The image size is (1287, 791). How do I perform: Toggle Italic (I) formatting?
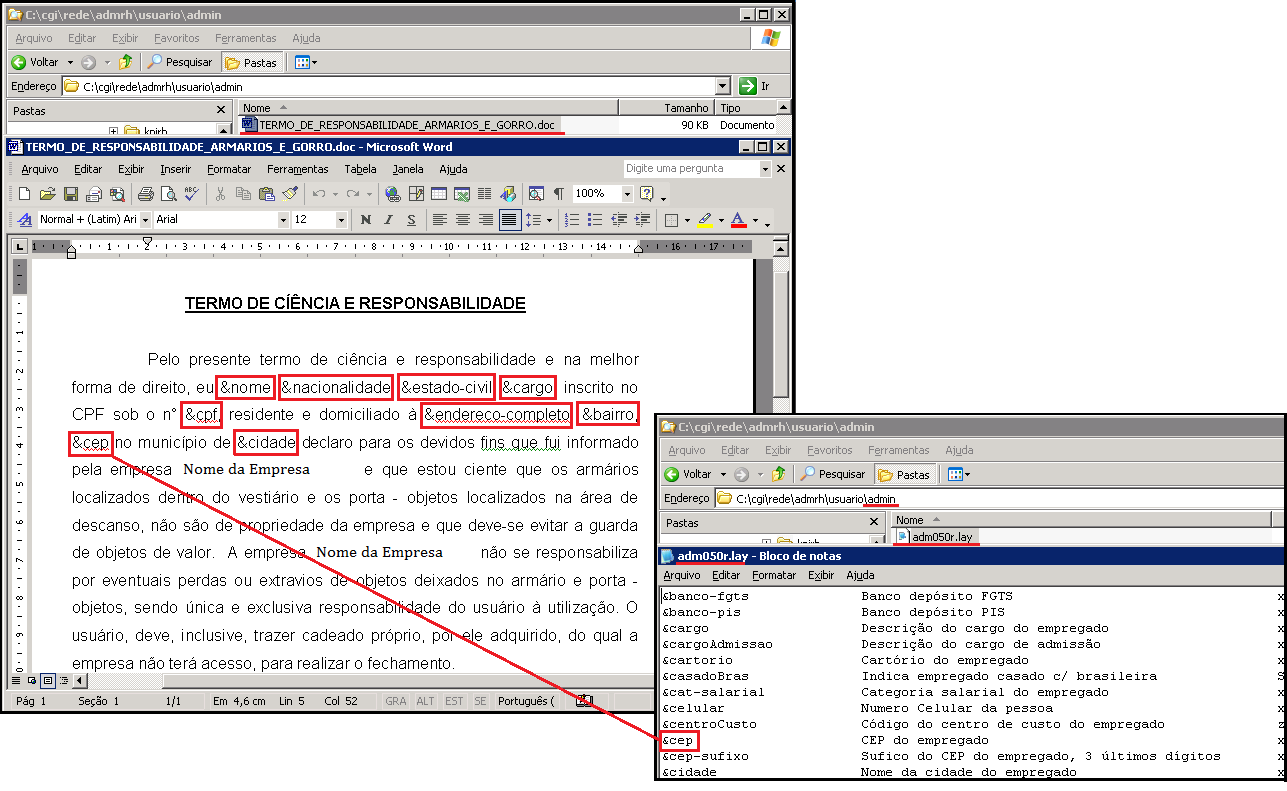[x=388, y=219]
